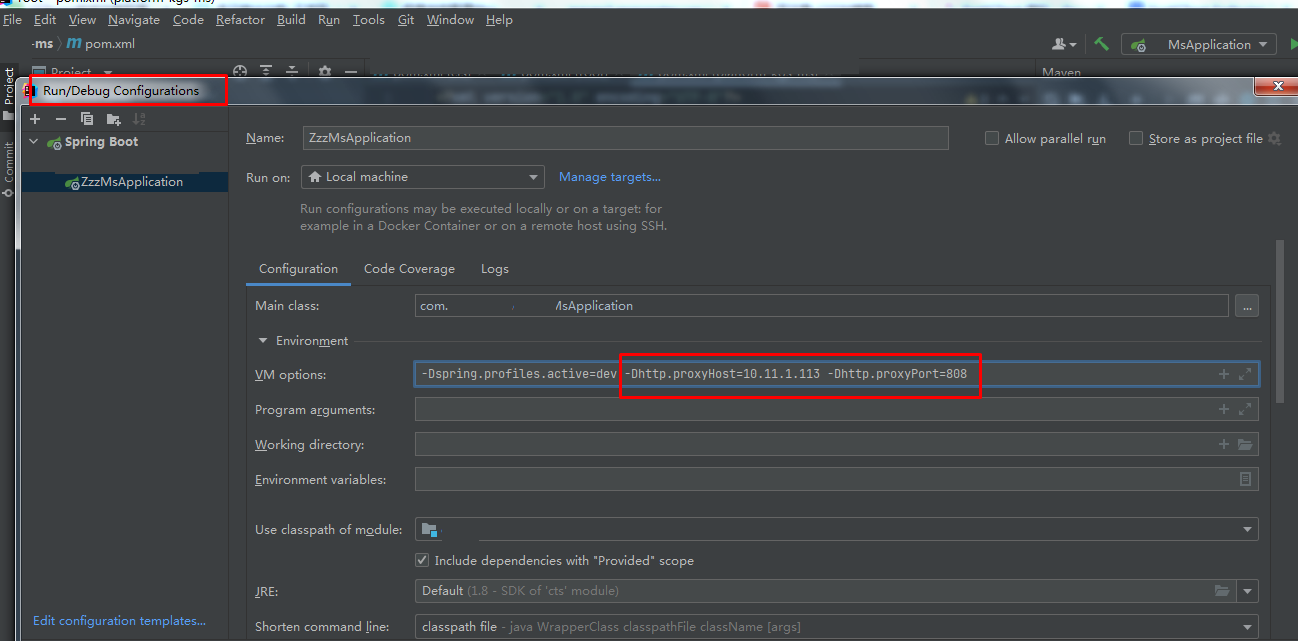Remove the selected configuration with minus icon
This screenshot has height=641, width=1298.
61,119
